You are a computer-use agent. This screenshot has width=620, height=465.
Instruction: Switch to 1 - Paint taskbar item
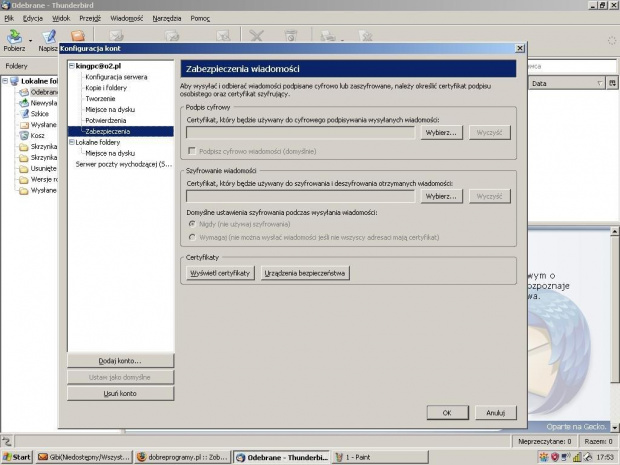coord(380,457)
